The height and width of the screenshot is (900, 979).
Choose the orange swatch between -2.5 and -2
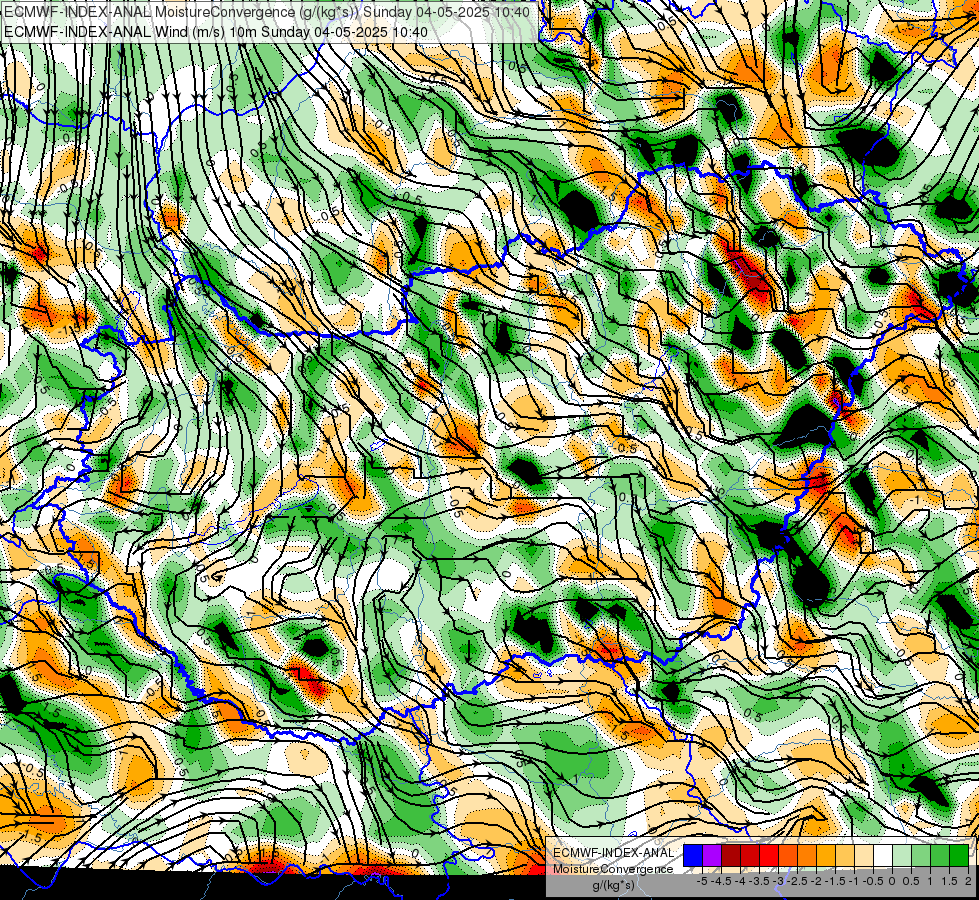tap(807, 855)
